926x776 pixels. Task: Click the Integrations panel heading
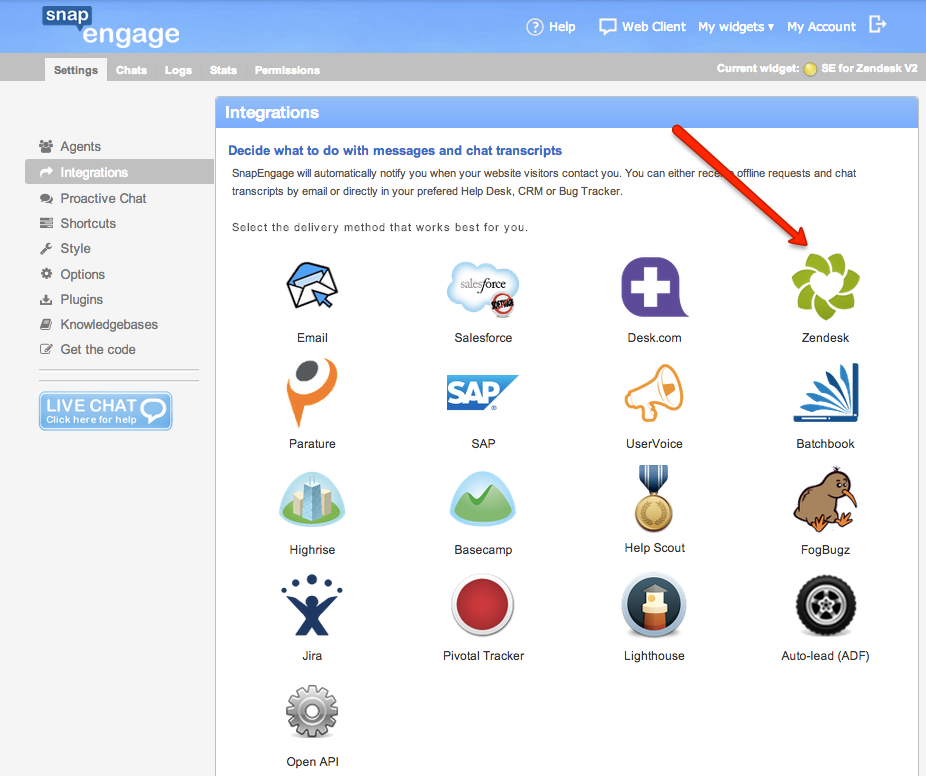click(272, 112)
